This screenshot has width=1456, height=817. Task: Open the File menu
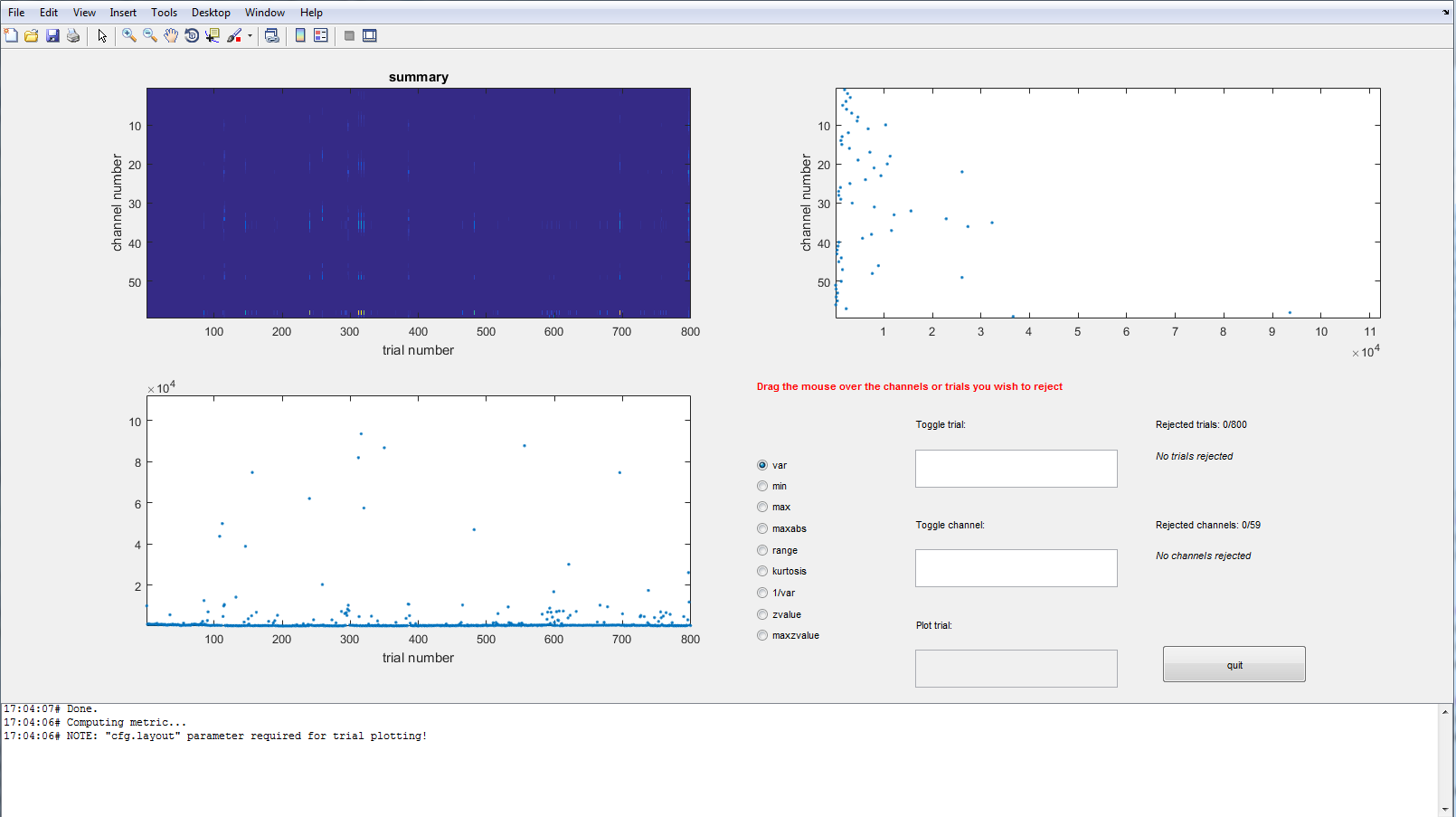pos(16,13)
